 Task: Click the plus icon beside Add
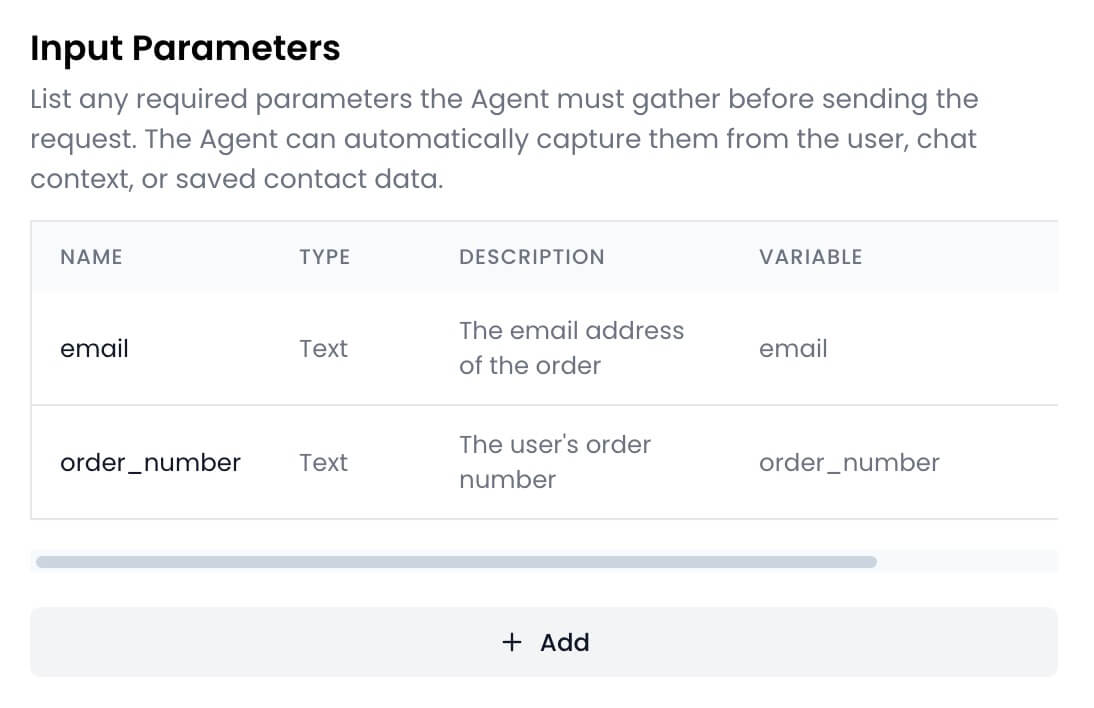tap(512, 642)
